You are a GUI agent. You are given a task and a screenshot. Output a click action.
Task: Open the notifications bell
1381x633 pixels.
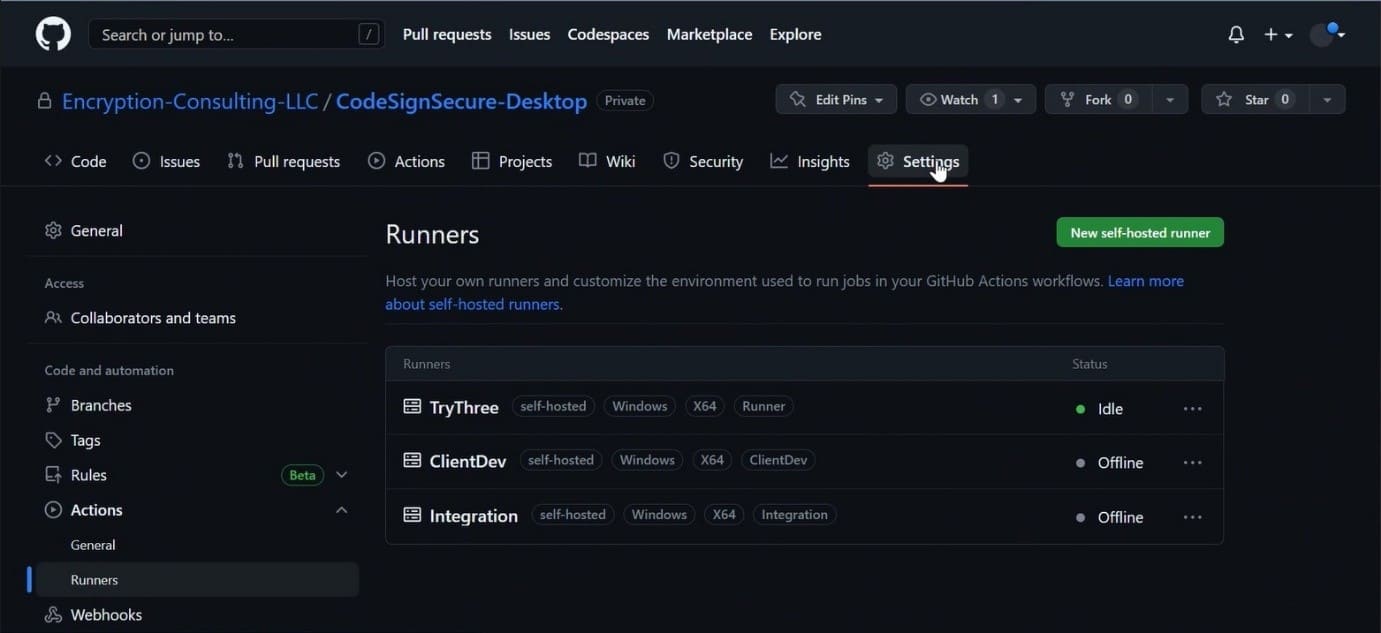pyautogui.click(x=1236, y=34)
